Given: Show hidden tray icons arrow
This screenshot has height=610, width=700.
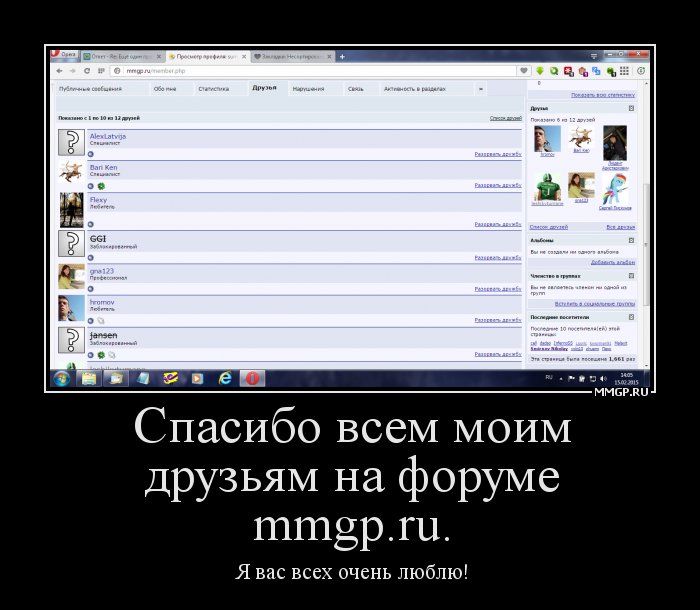Looking at the screenshot, I should (x=561, y=379).
